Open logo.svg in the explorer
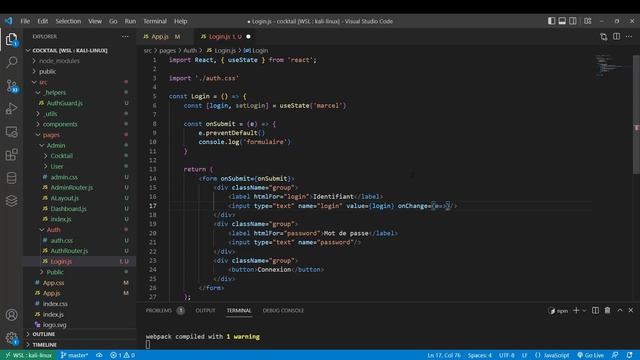Screen dimensions: 640x360 pyautogui.click(x=55, y=325)
